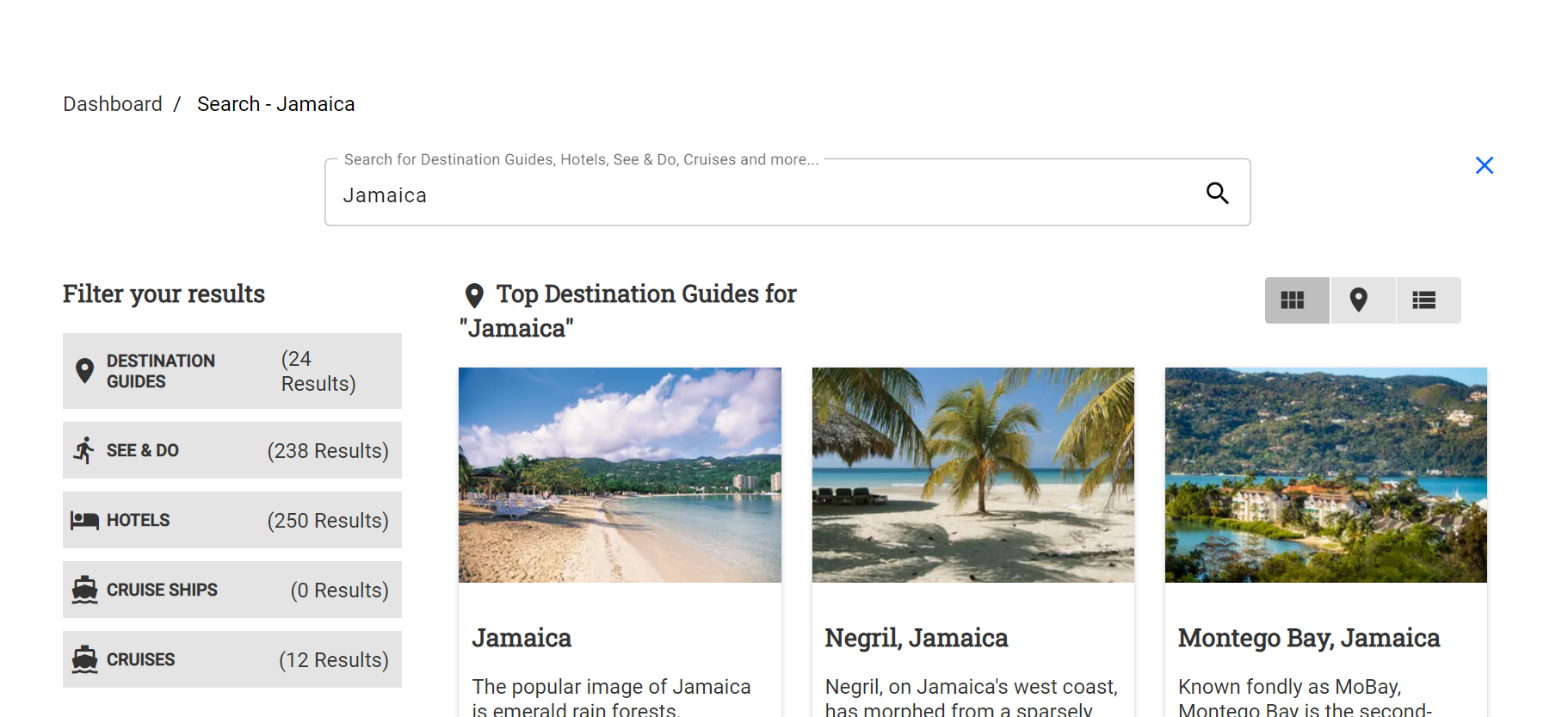Click the See & Do hiker icon

click(84, 450)
